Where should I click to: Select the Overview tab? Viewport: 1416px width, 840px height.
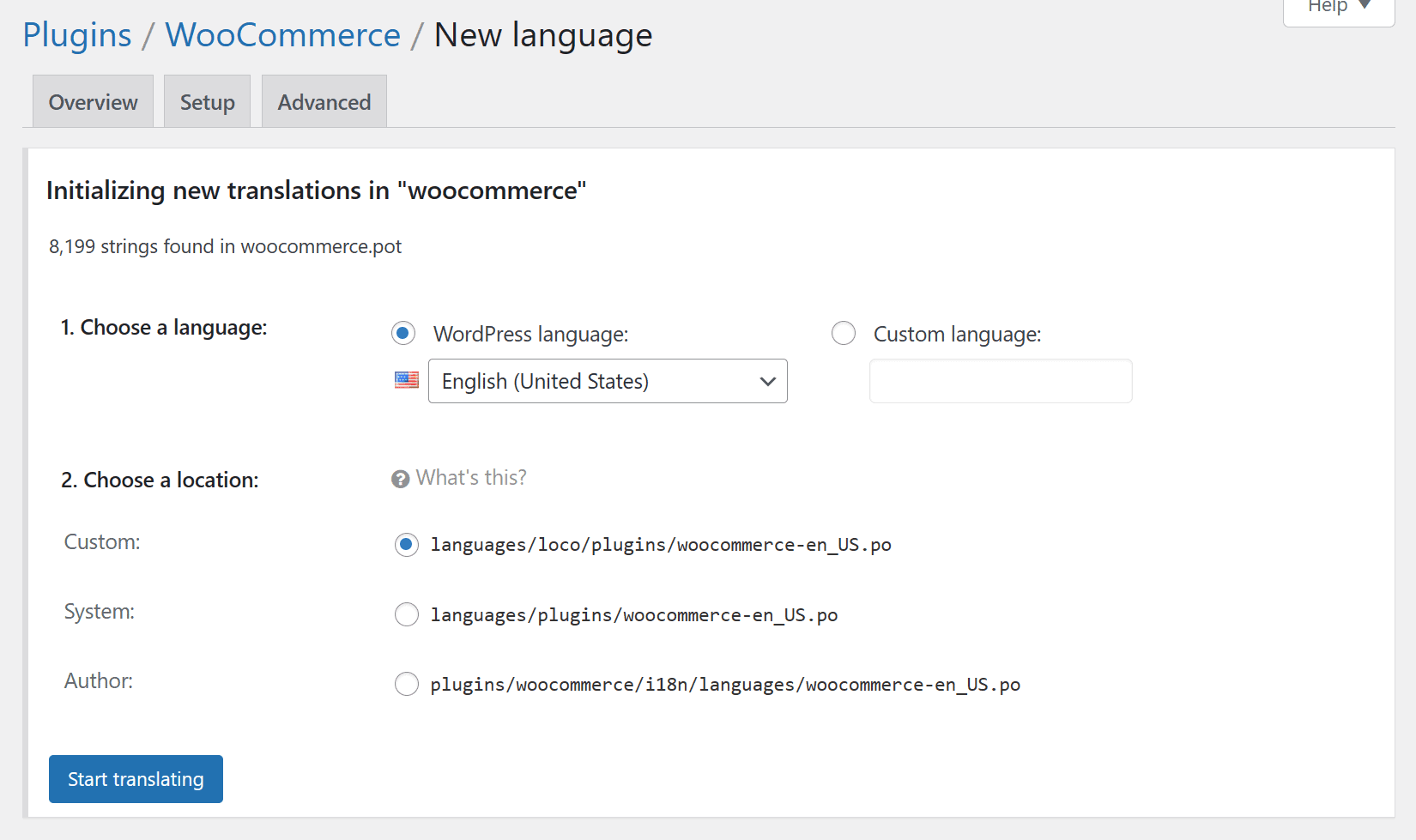point(92,101)
